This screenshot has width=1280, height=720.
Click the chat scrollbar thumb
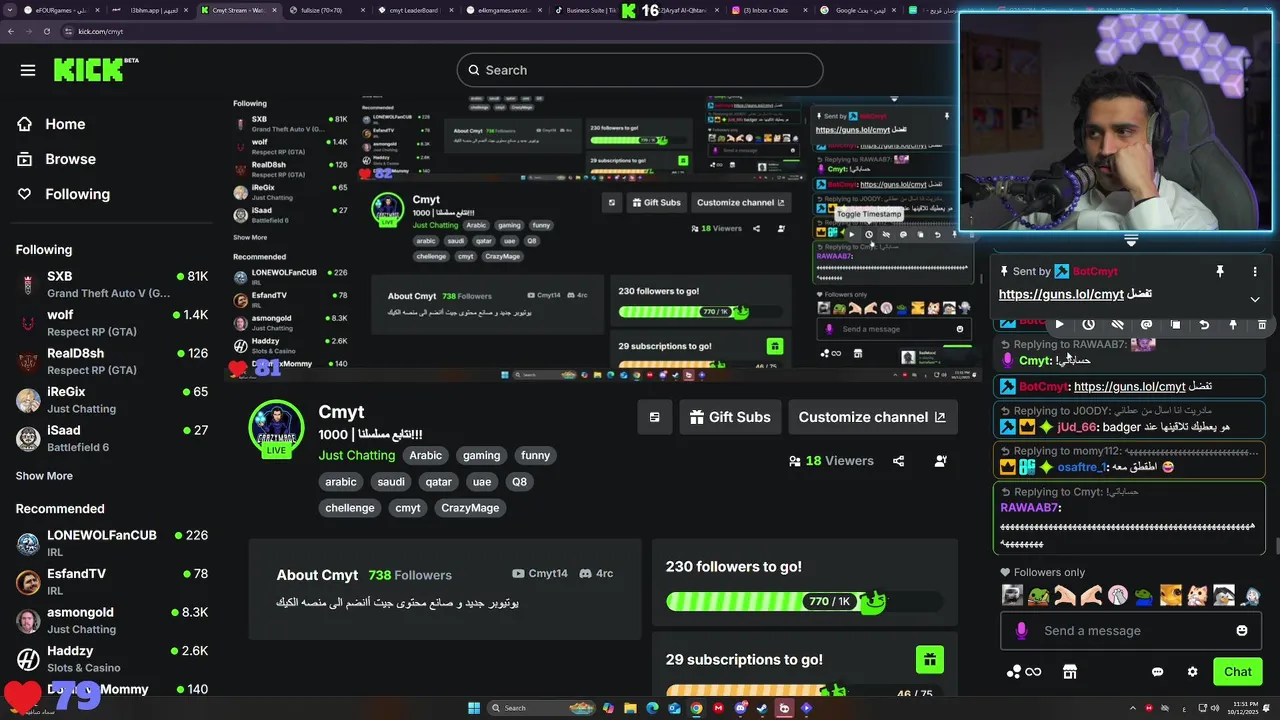(1276, 546)
